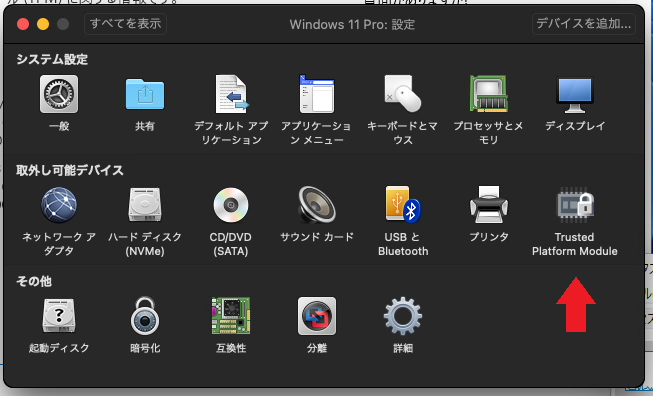Viewport: 653px width, 396px height.
Task: Open the 一般 (General) settings icon
Action: (x=59, y=94)
